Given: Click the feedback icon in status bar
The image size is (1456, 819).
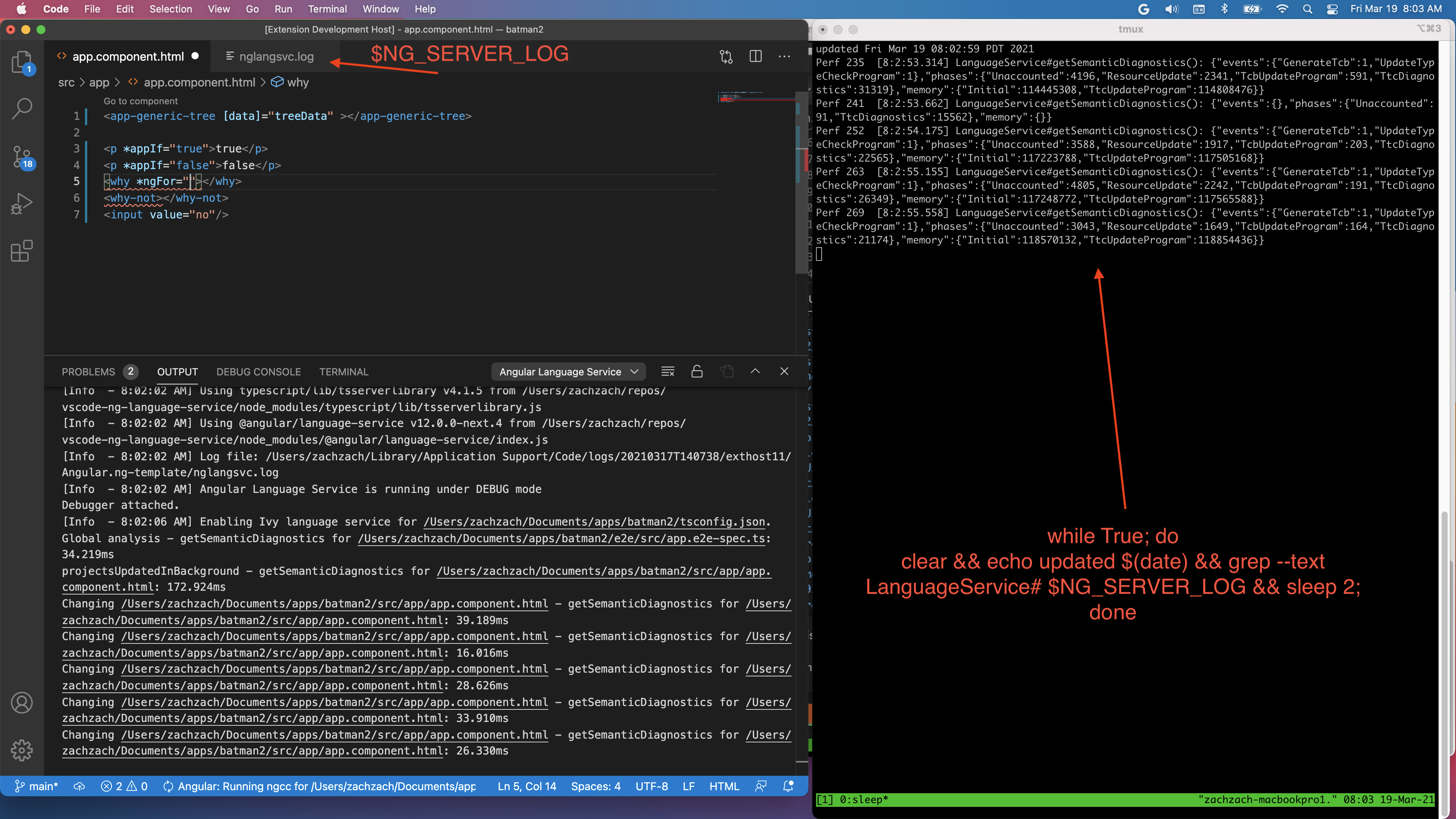Looking at the screenshot, I should coord(761,786).
